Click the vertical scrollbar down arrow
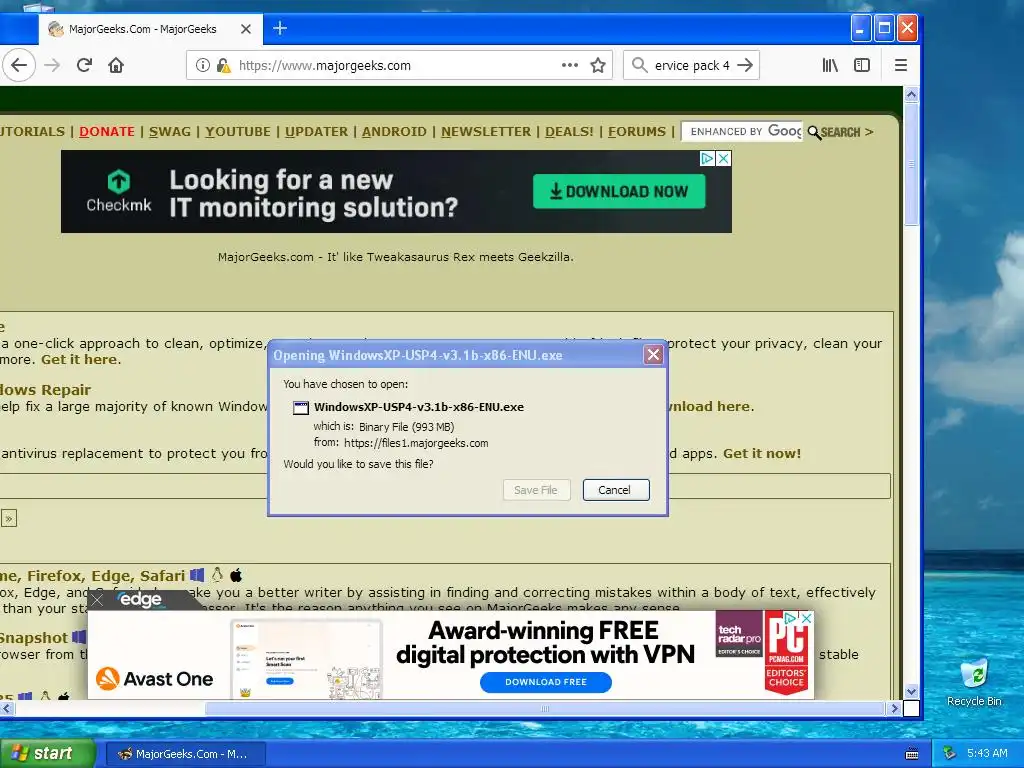This screenshot has width=1024, height=768. click(x=912, y=692)
